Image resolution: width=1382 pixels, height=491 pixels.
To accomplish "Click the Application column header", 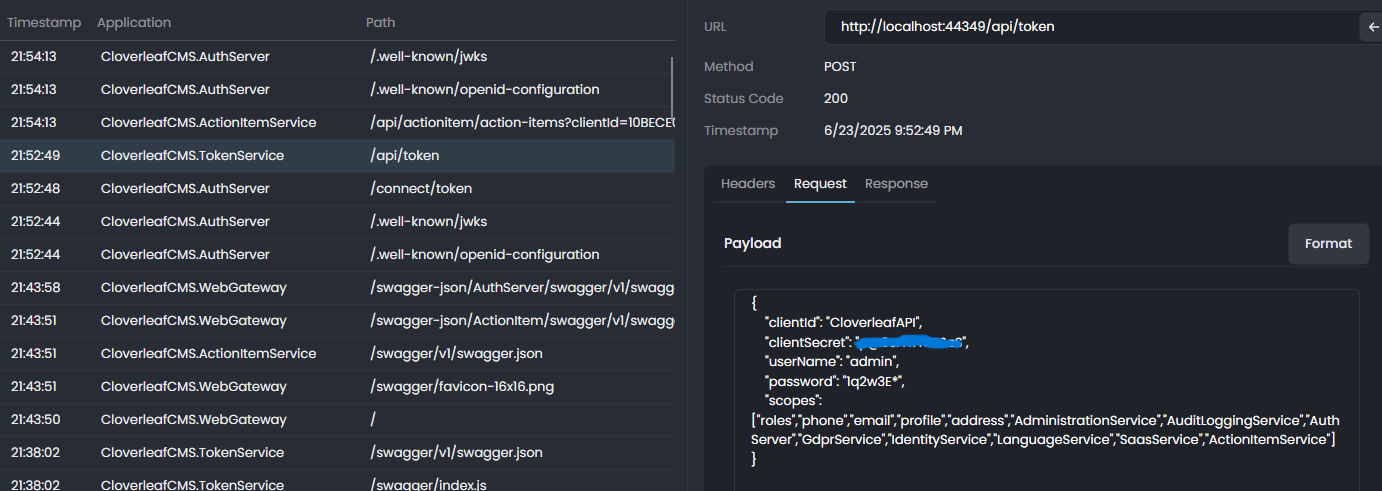I will coord(134,22).
